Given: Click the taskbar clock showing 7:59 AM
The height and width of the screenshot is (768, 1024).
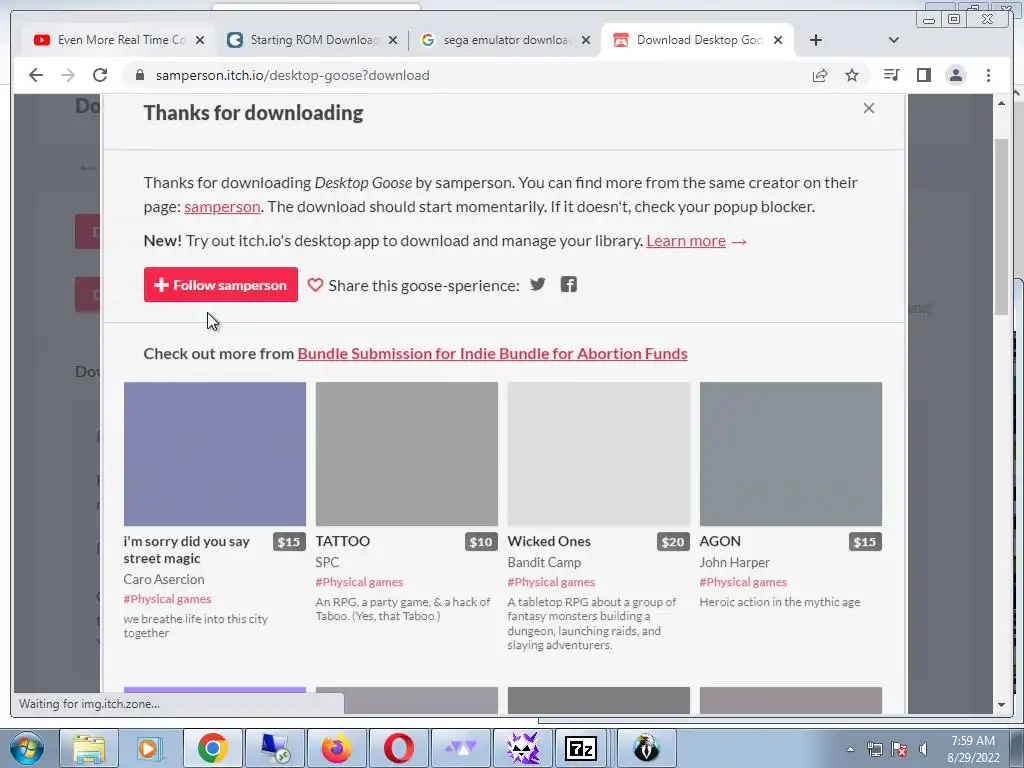Looking at the screenshot, I should pos(973,749).
